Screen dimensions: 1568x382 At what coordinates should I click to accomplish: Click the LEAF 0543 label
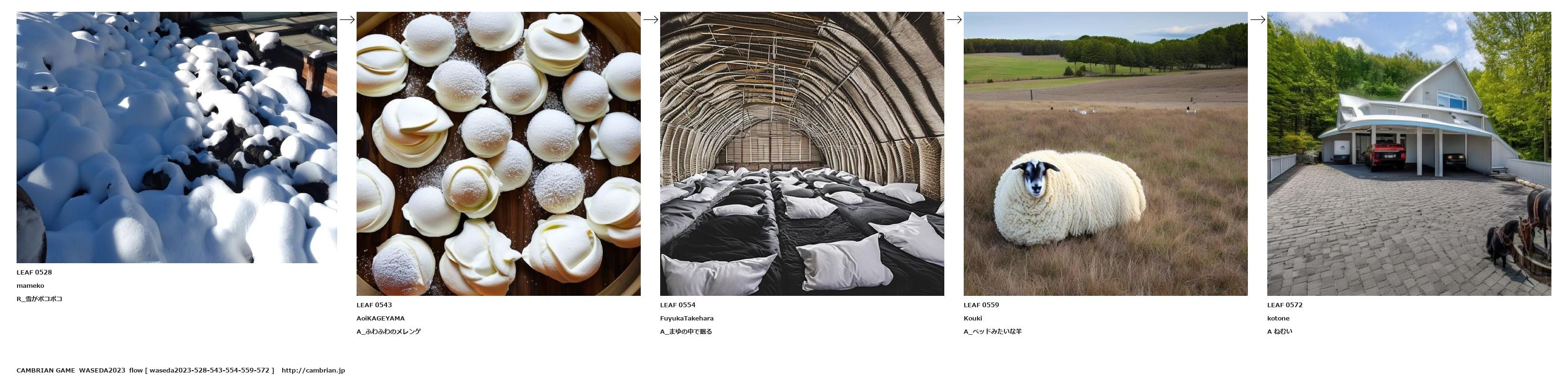tap(374, 305)
